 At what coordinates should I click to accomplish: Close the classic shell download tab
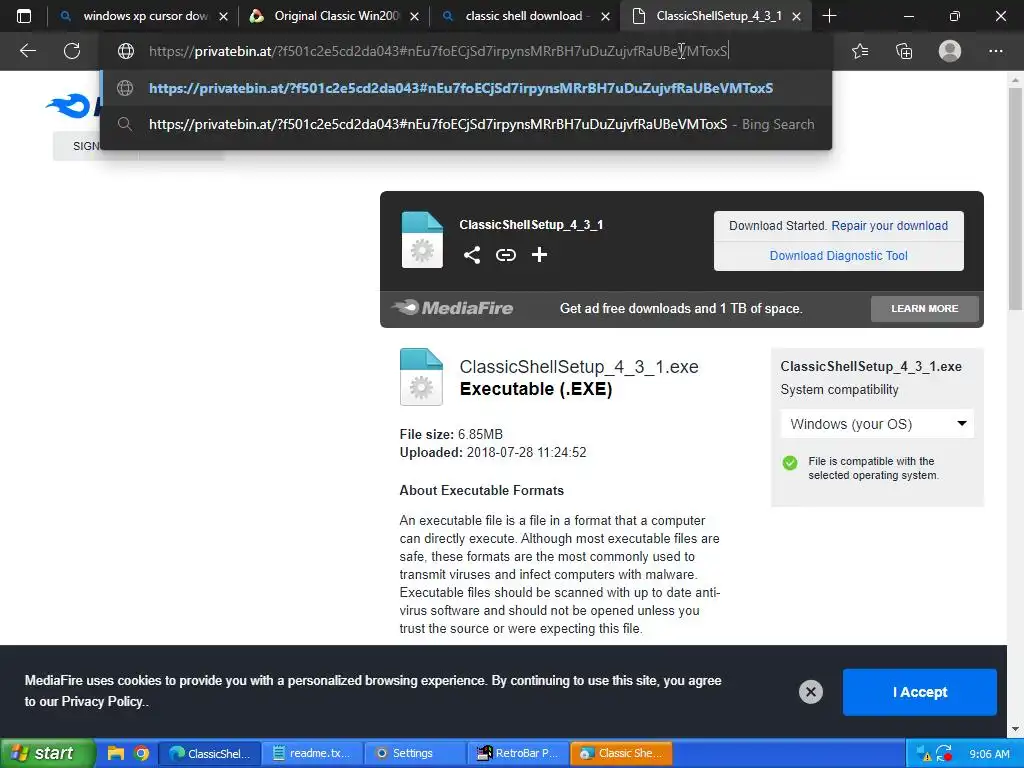click(605, 16)
